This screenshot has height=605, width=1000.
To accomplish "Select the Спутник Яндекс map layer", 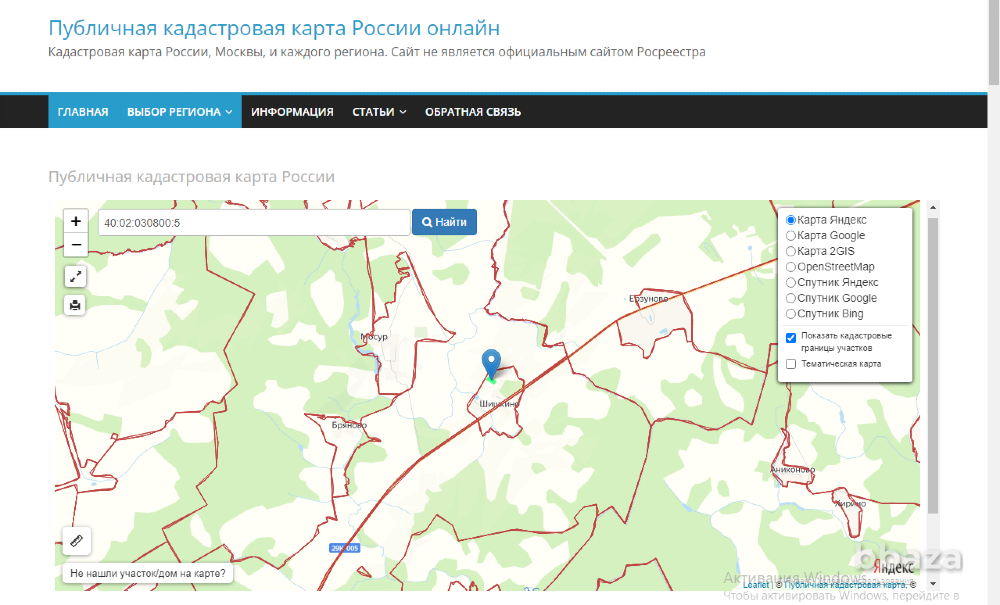I will point(789,282).
